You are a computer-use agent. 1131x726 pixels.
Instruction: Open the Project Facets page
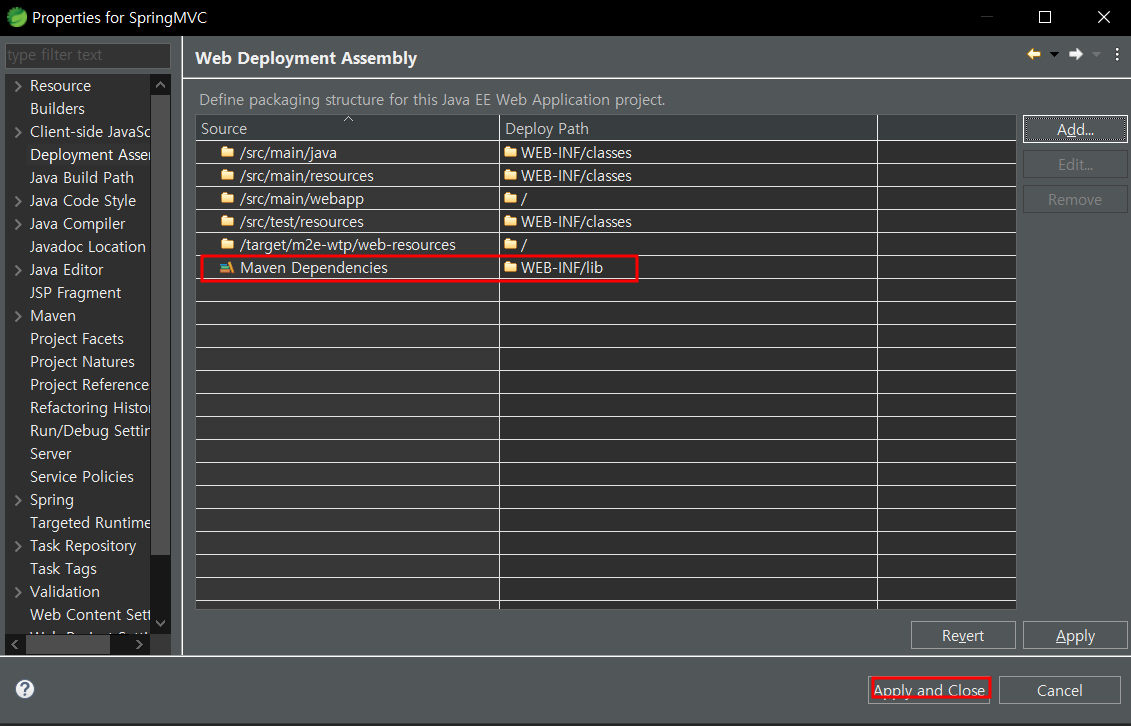click(x=76, y=339)
